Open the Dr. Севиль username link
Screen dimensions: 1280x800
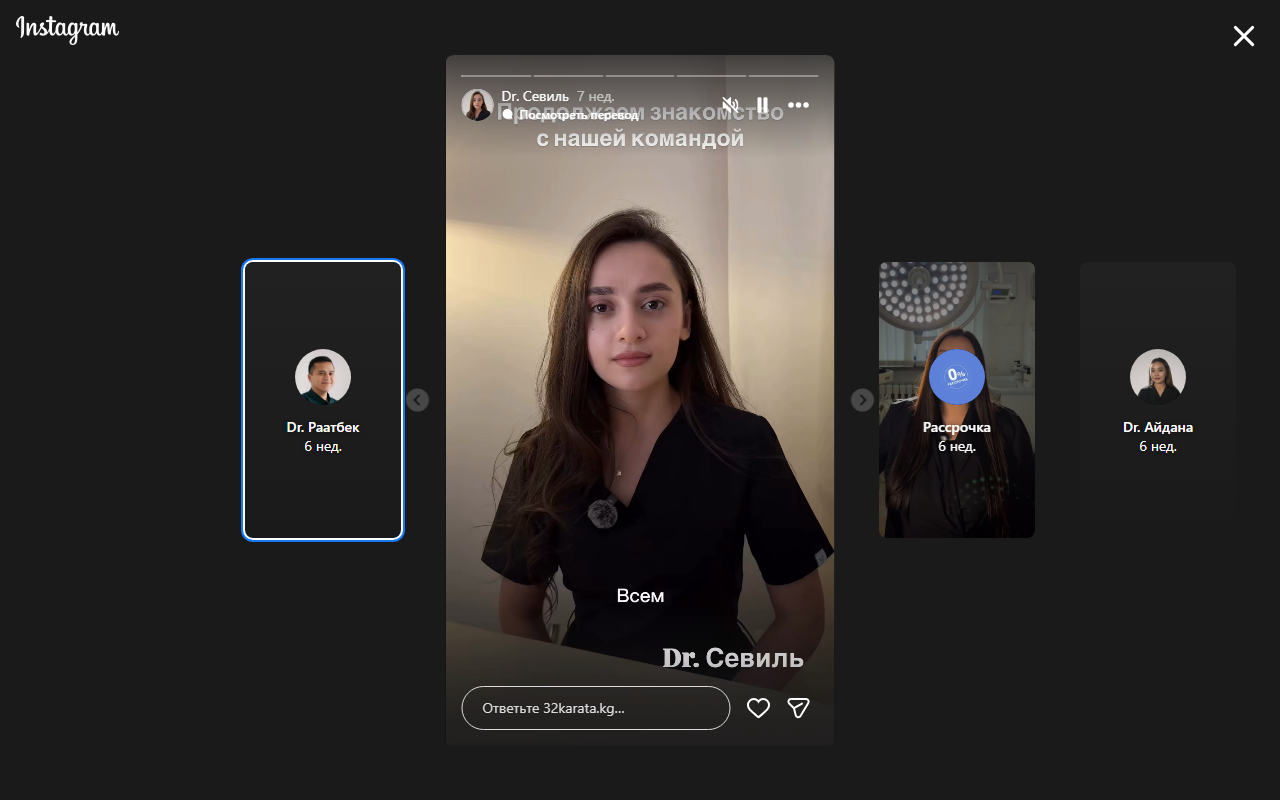tap(535, 96)
